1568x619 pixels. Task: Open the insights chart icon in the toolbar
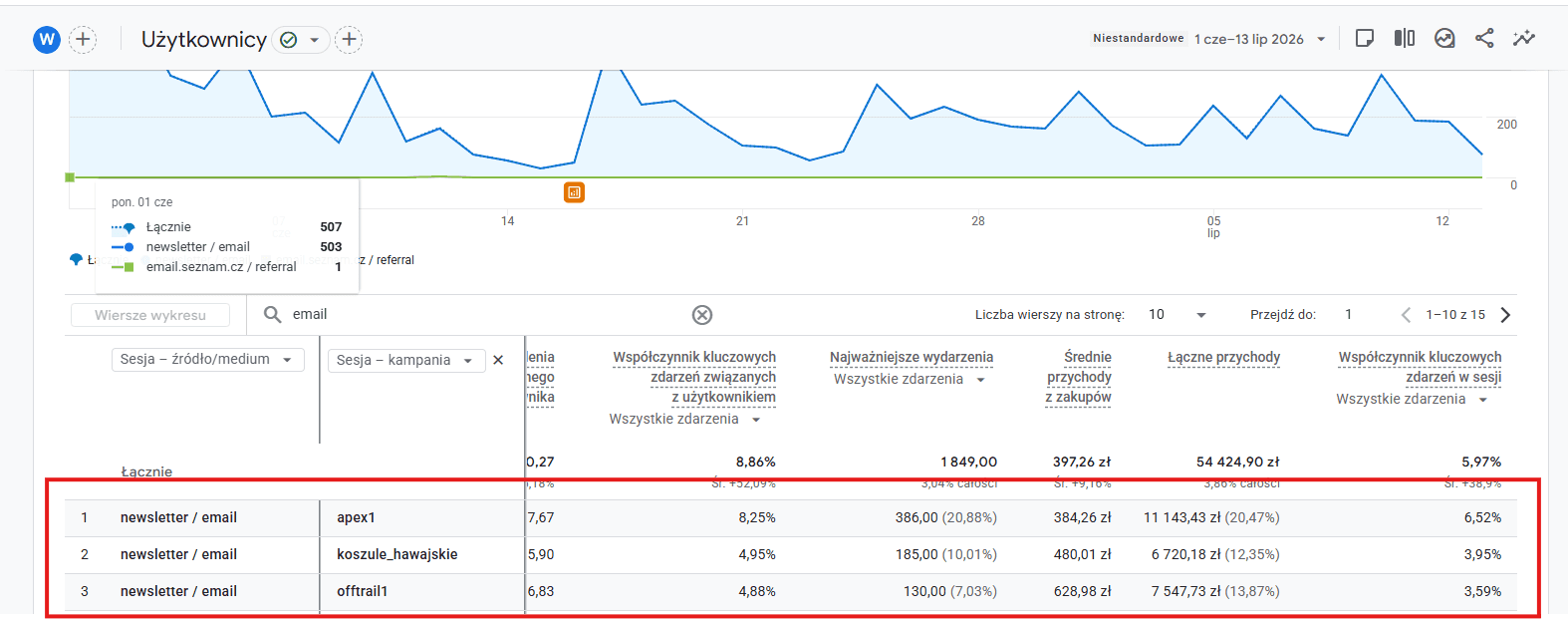coord(1444,38)
